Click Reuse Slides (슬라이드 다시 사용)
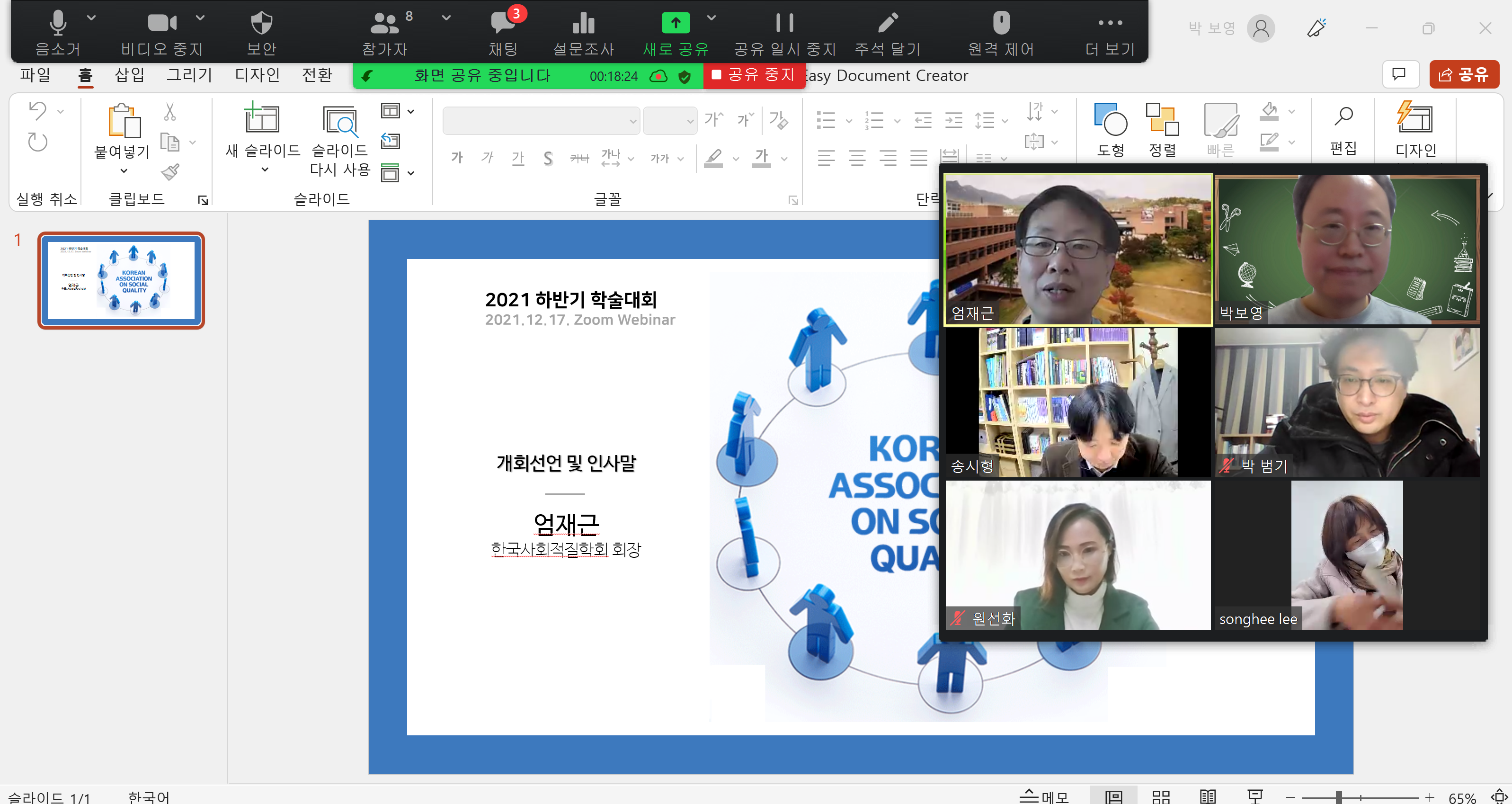Screen dimensions: 1512x804 click(x=340, y=141)
